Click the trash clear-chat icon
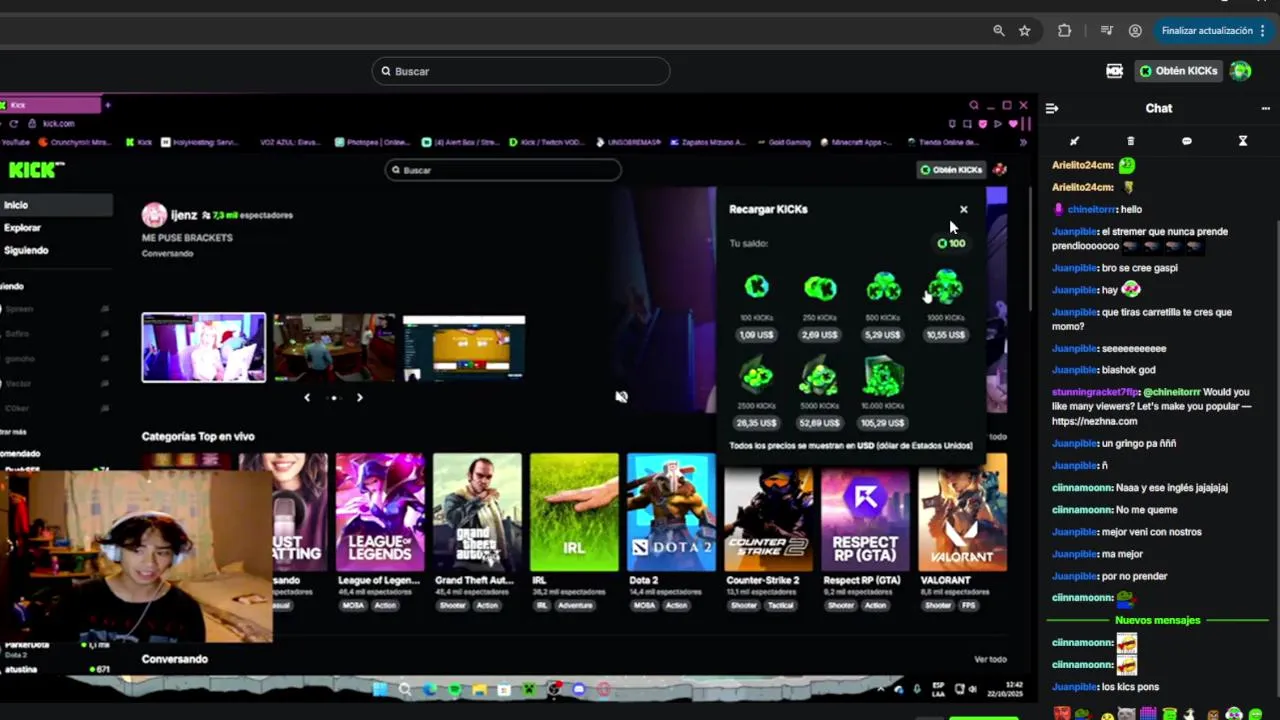Image resolution: width=1280 pixels, height=720 pixels. pyautogui.click(x=1130, y=141)
